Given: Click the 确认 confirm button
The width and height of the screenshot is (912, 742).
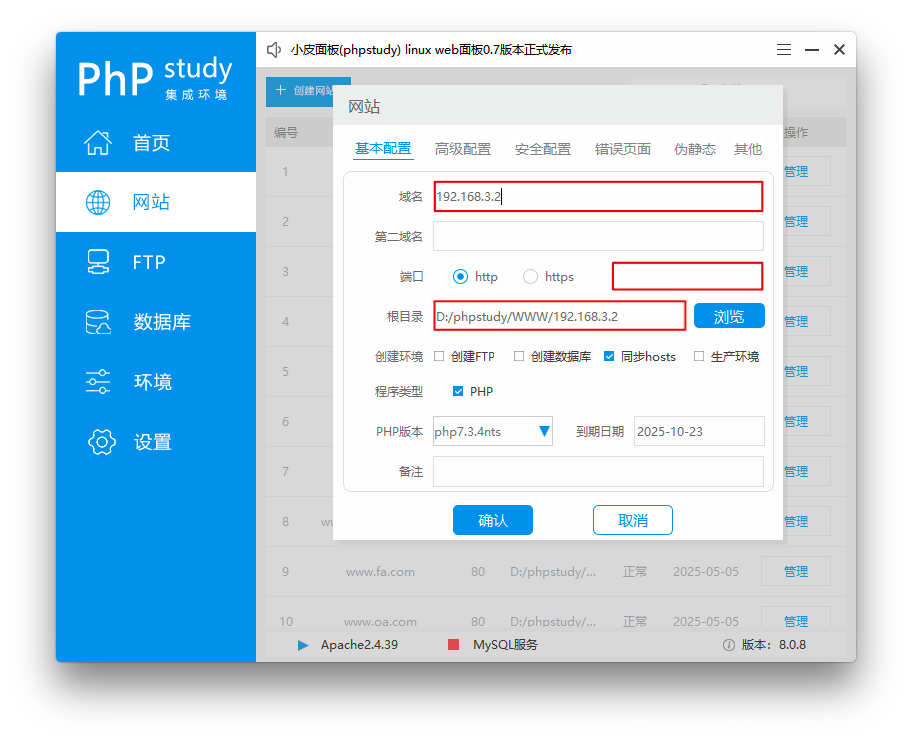Looking at the screenshot, I should [x=493, y=520].
